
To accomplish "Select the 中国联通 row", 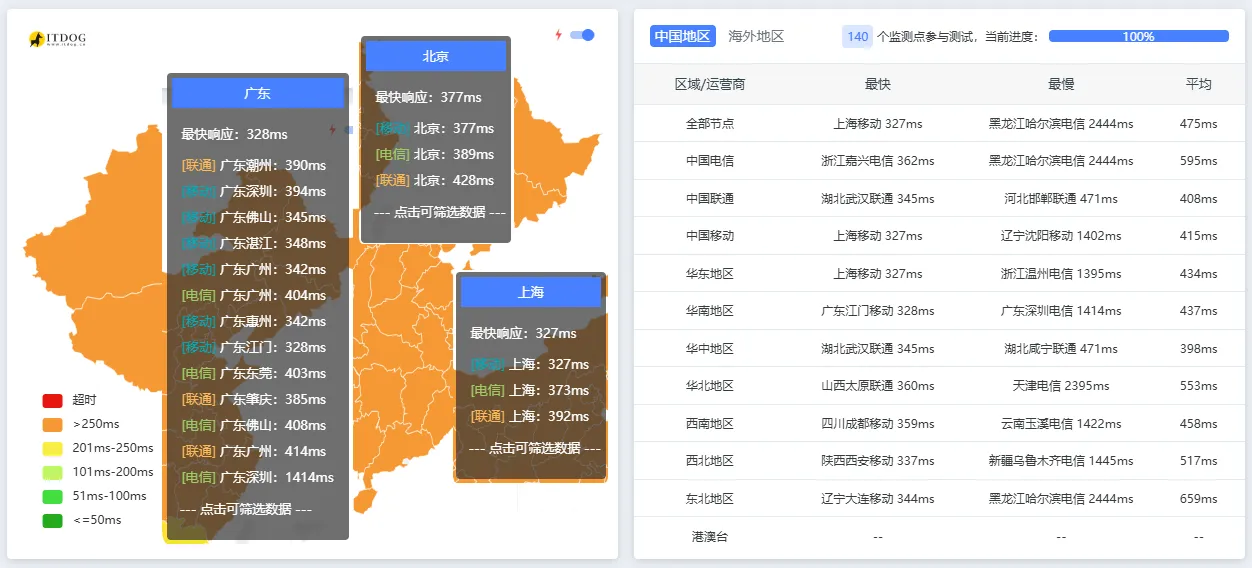I will tap(940, 198).
